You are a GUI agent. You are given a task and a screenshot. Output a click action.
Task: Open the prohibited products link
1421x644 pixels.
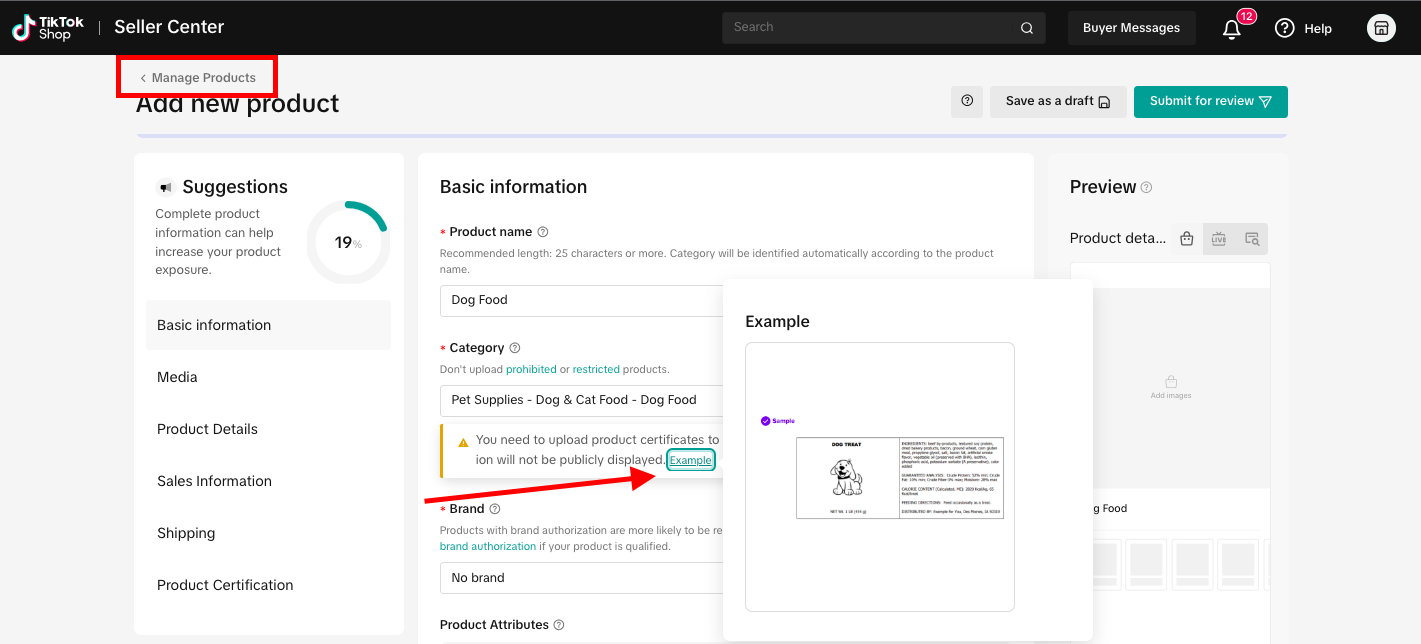coord(530,369)
